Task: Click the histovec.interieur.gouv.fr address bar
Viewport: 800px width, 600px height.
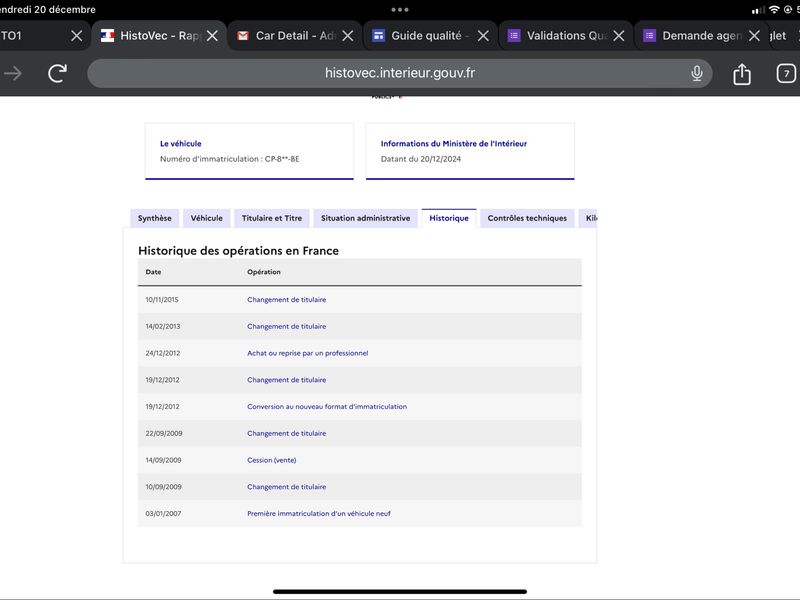Action: [399, 73]
